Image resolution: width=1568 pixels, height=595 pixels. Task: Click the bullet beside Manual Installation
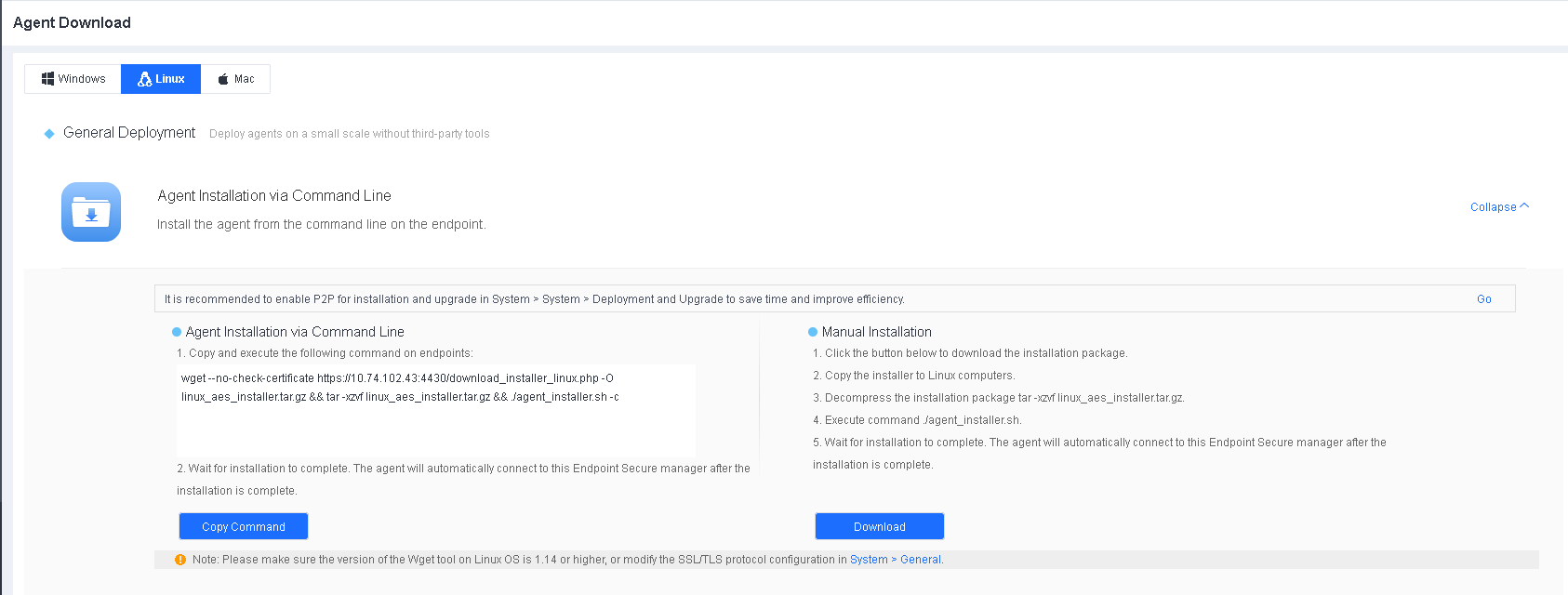(x=813, y=332)
